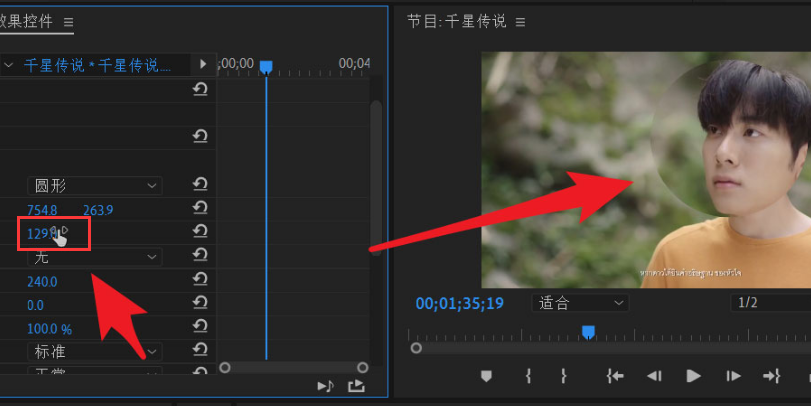
Task: Reset the 240.0 parameter
Action: (x=200, y=279)
